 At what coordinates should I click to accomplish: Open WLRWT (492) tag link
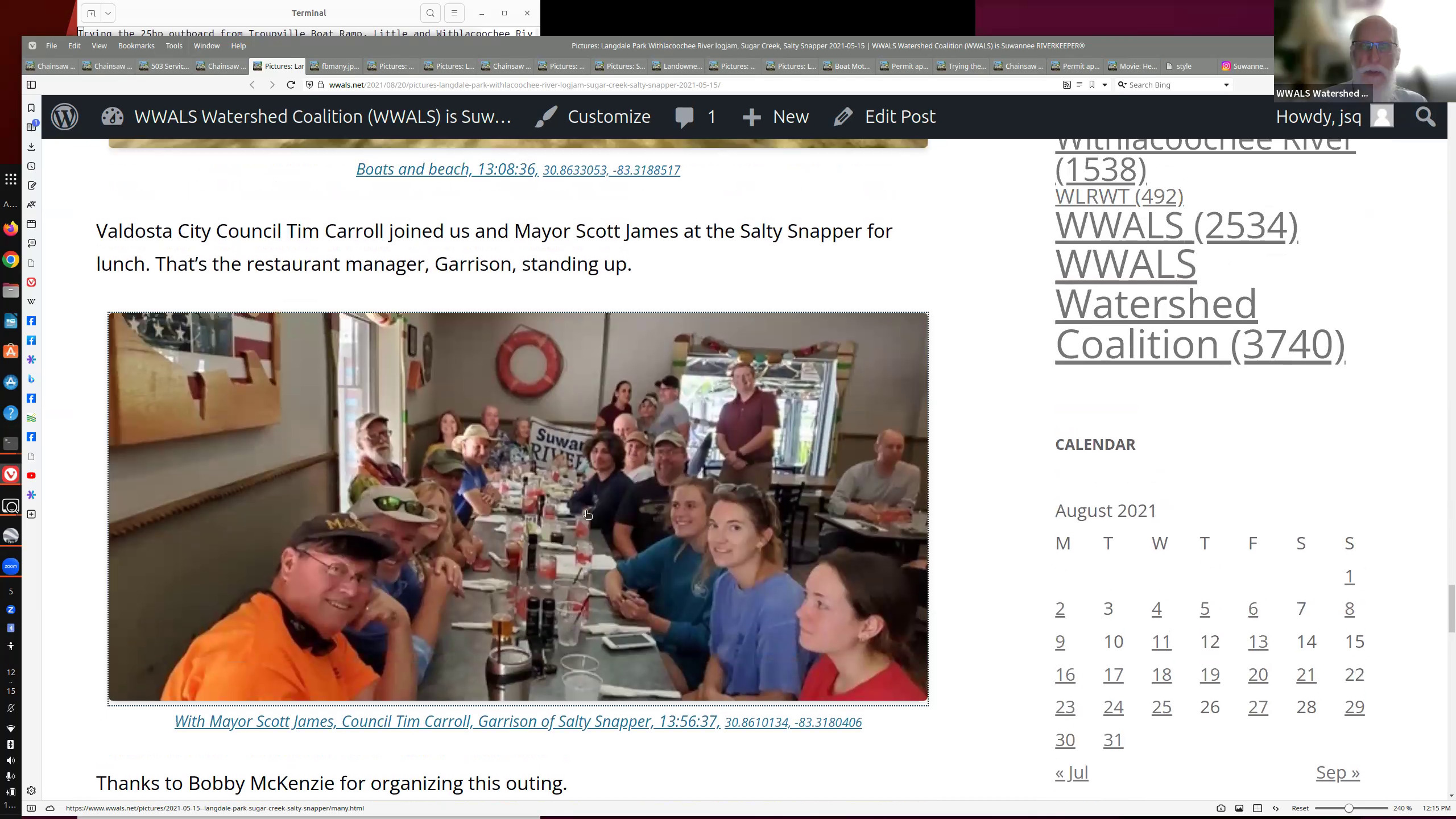(x=1119, y=196)
